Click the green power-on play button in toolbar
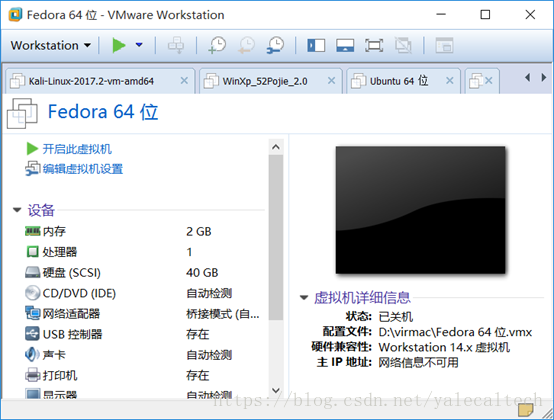Viewport: 554px width, 420px height. point(119,45)
